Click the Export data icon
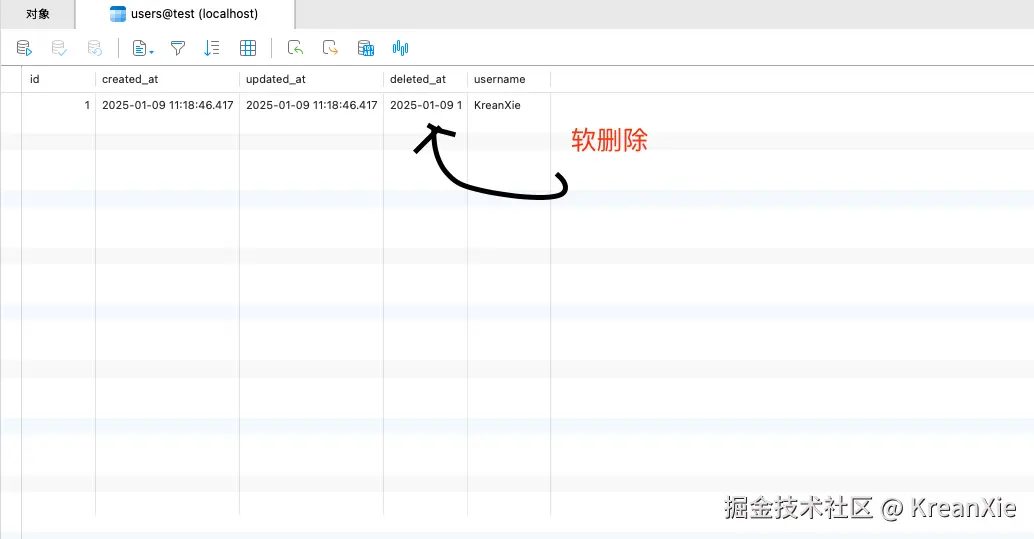The image size is (1034, 539). pyautogui.click(x=330, y=48)
